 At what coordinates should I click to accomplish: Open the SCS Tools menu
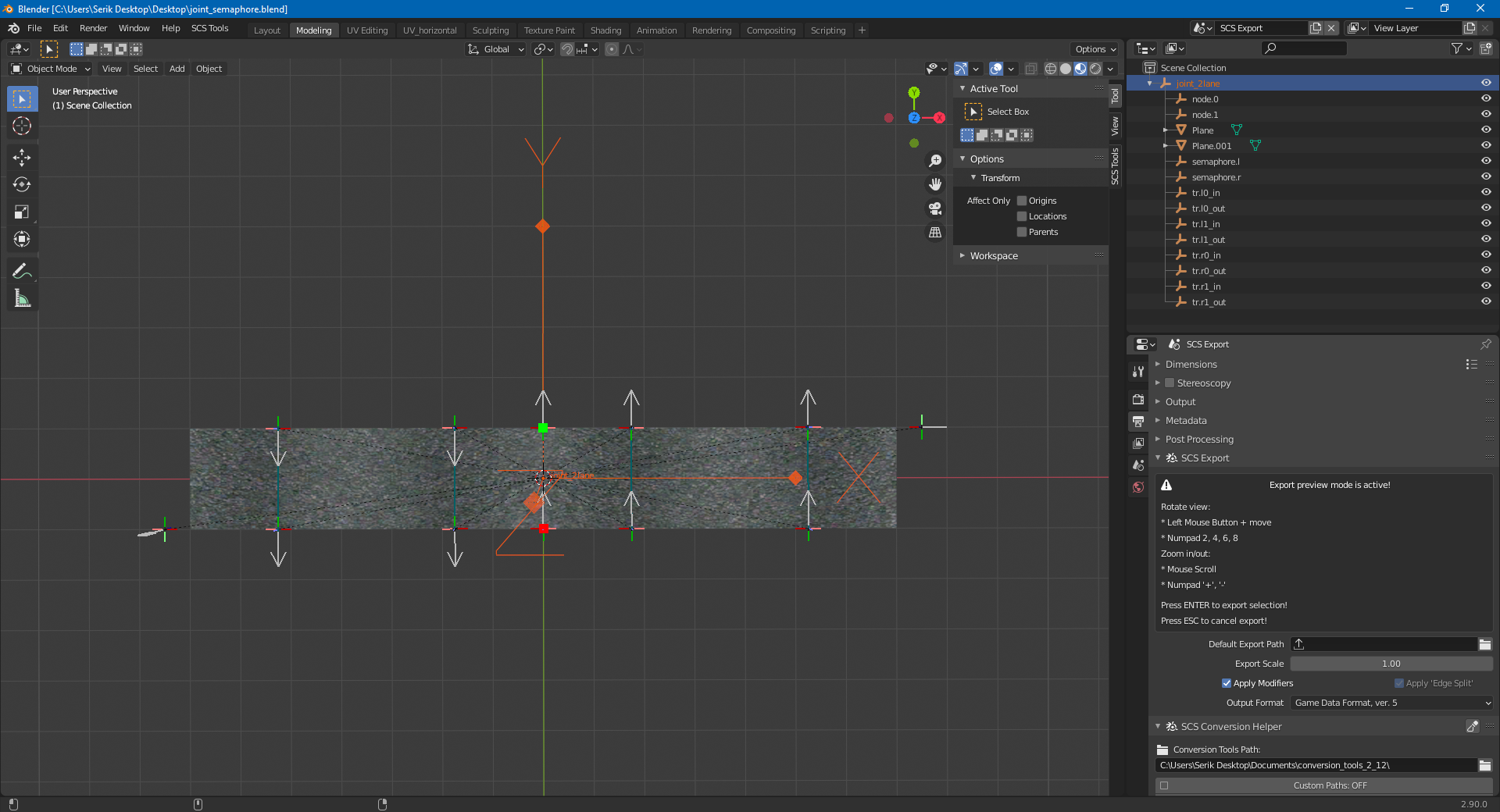(x=209, y=28)
